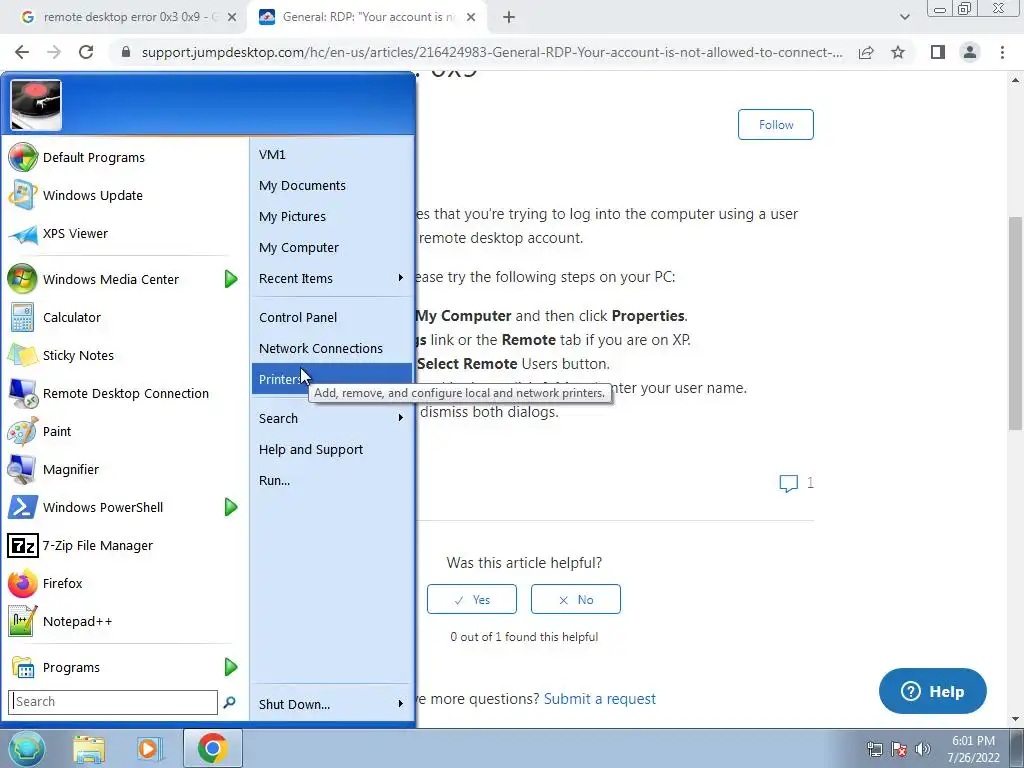Open Network Connections

332,348
